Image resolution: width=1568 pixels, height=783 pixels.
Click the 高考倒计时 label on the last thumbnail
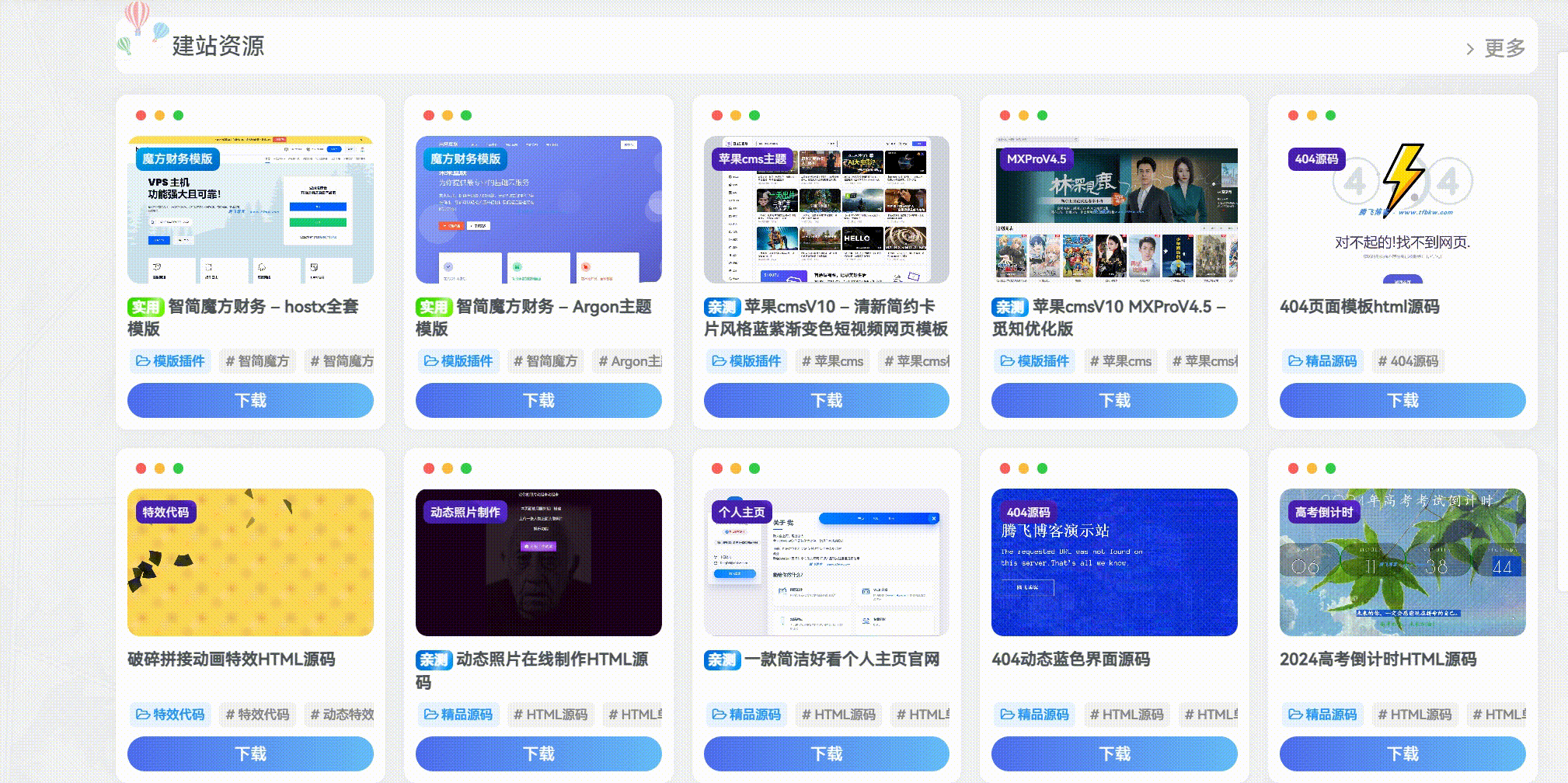coord(1323,513)
